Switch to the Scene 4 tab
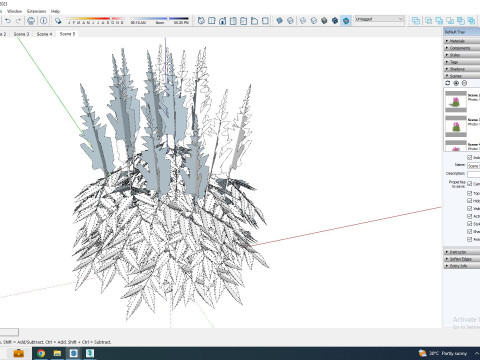 click(44, 34)
